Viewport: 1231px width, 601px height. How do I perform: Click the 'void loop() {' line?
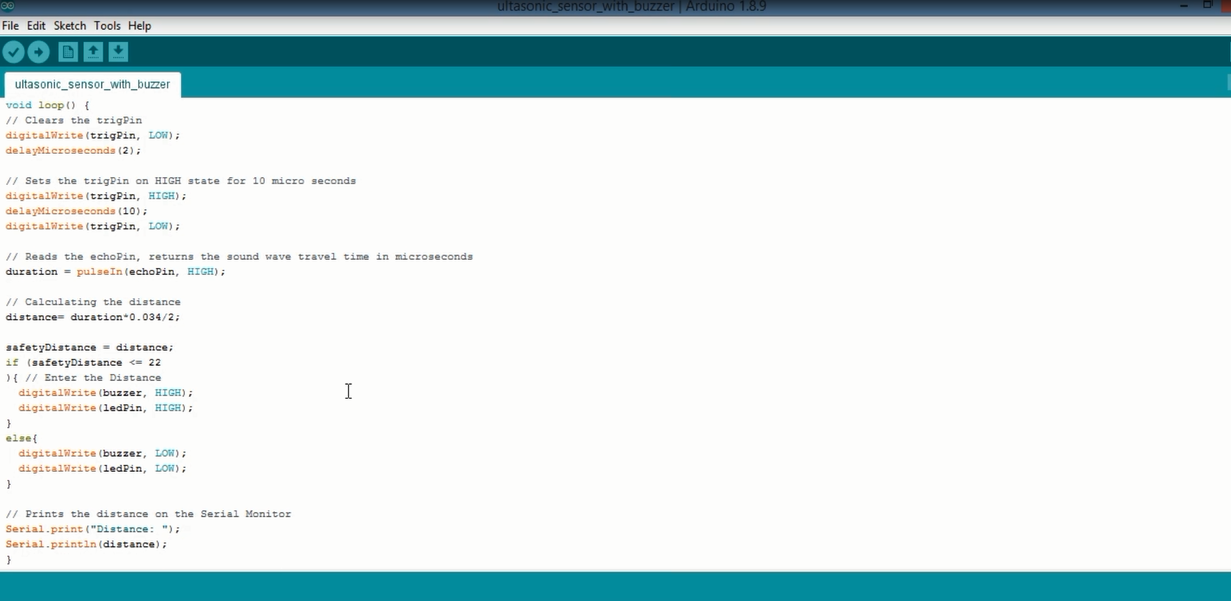click(x=48, y=105)
